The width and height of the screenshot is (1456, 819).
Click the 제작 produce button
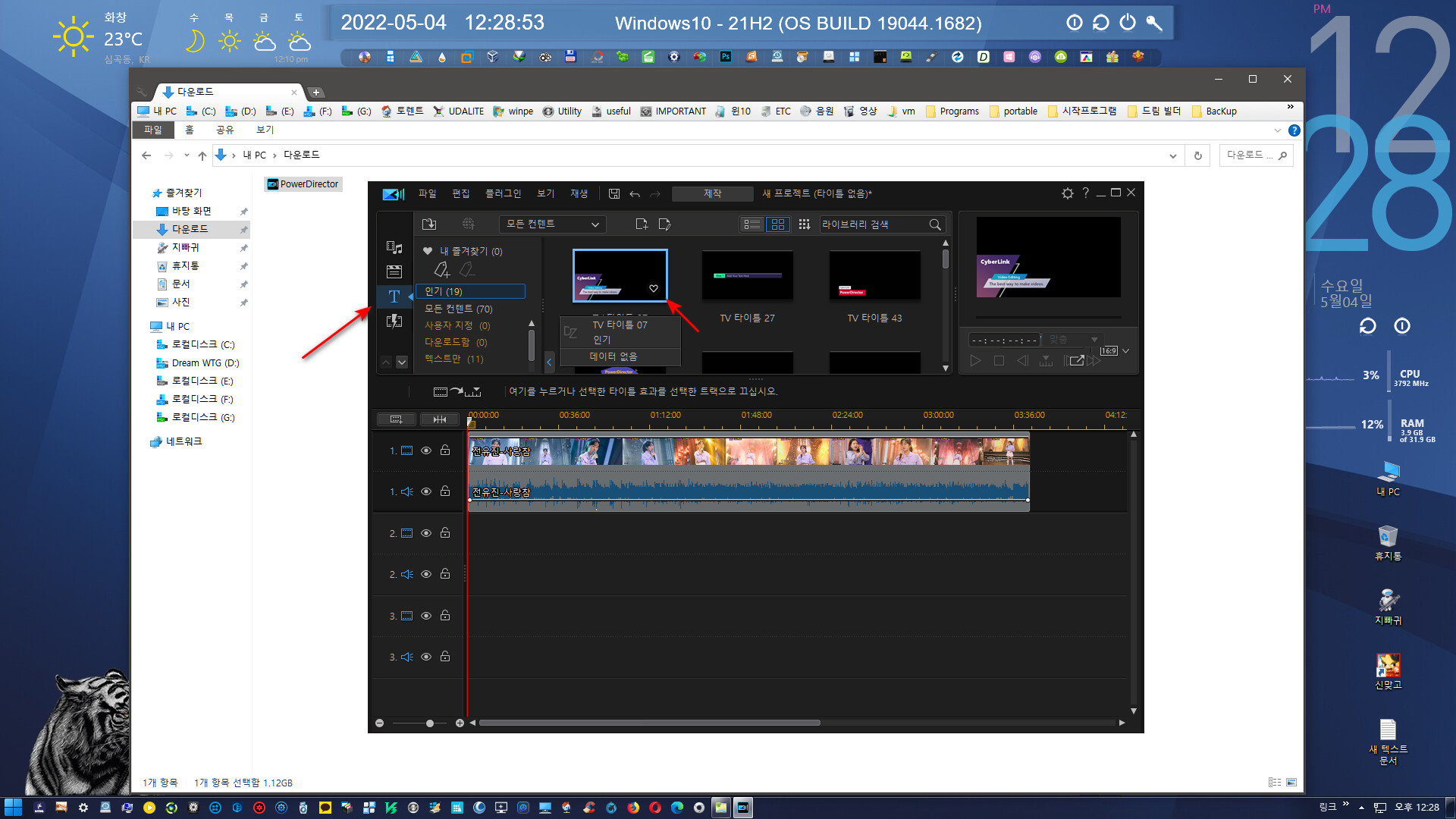(713, 194)
